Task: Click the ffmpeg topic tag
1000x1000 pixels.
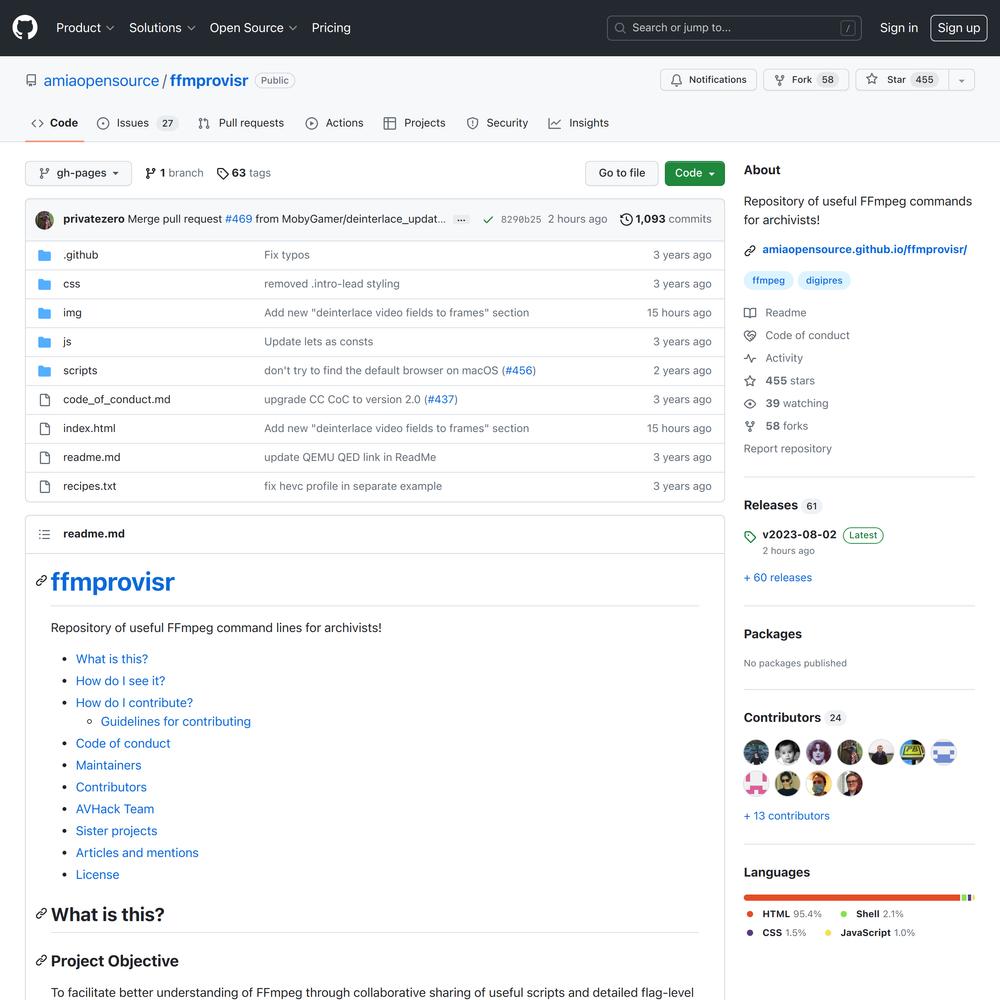Action: coord(768,281)
